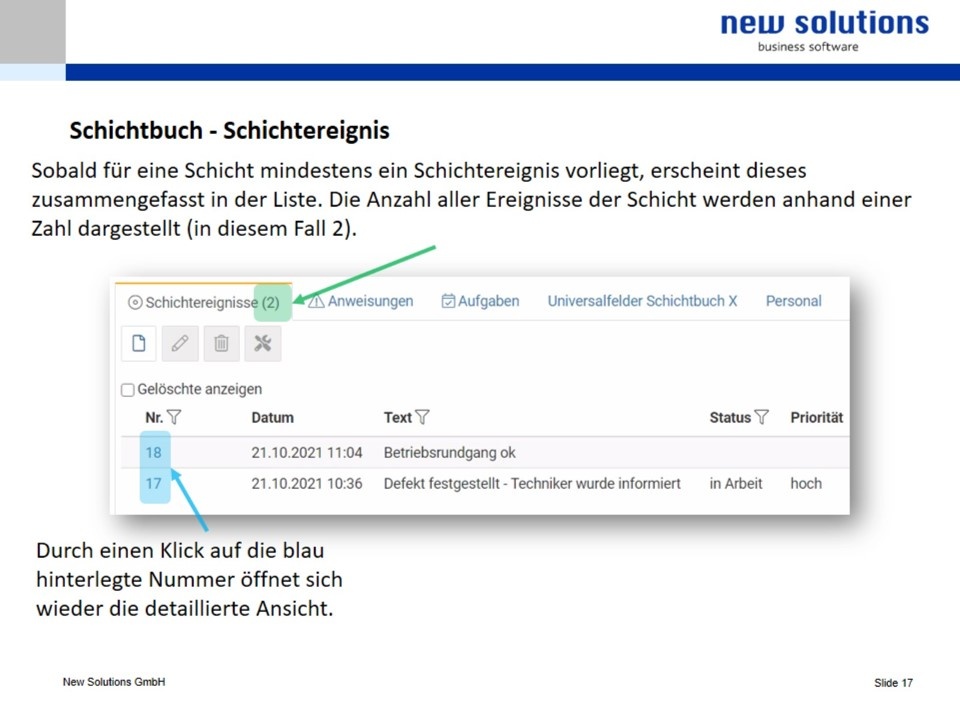Click the wrench tools icon
The image size is (960, 720).
(x=263, y=344)
